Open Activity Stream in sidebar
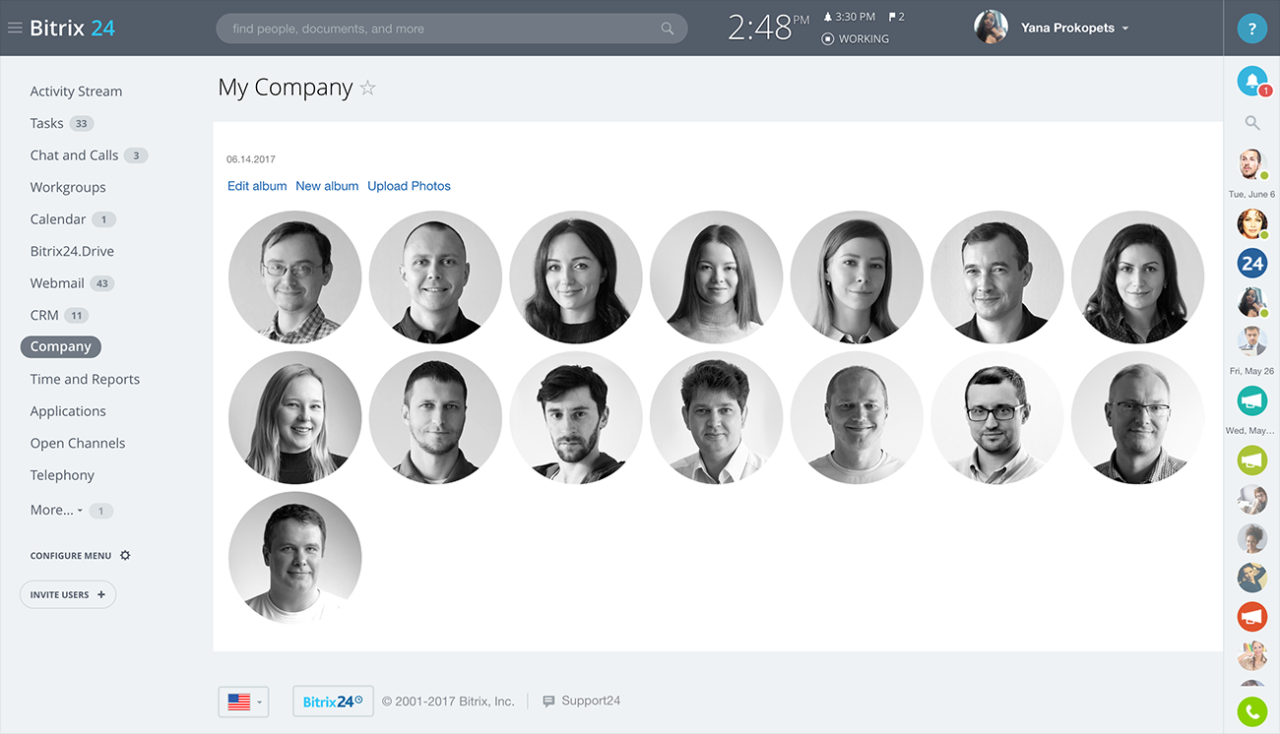Image resolution: width=1280 pixels, height=734 pixels. click(76, 91)
